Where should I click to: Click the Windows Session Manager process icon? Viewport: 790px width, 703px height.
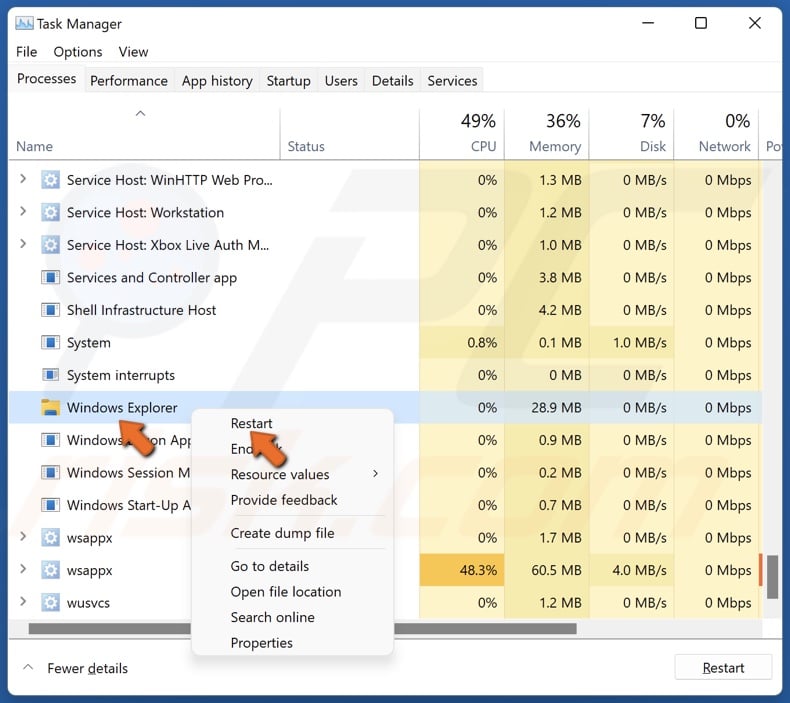pos(50,473)
